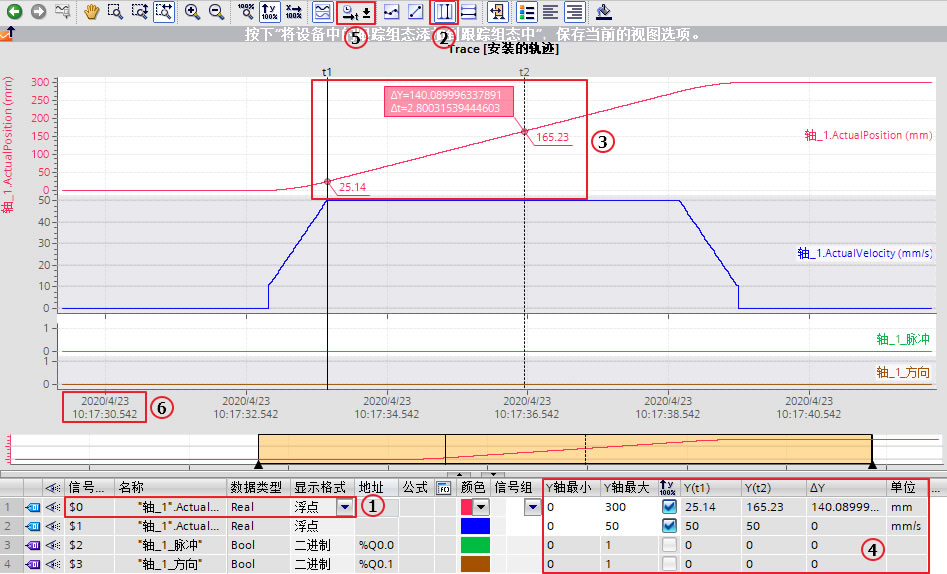947x574 pixels.
Task: Scale X axis to 100% icon
Action: pyautogui.click(x=294, y=11)
